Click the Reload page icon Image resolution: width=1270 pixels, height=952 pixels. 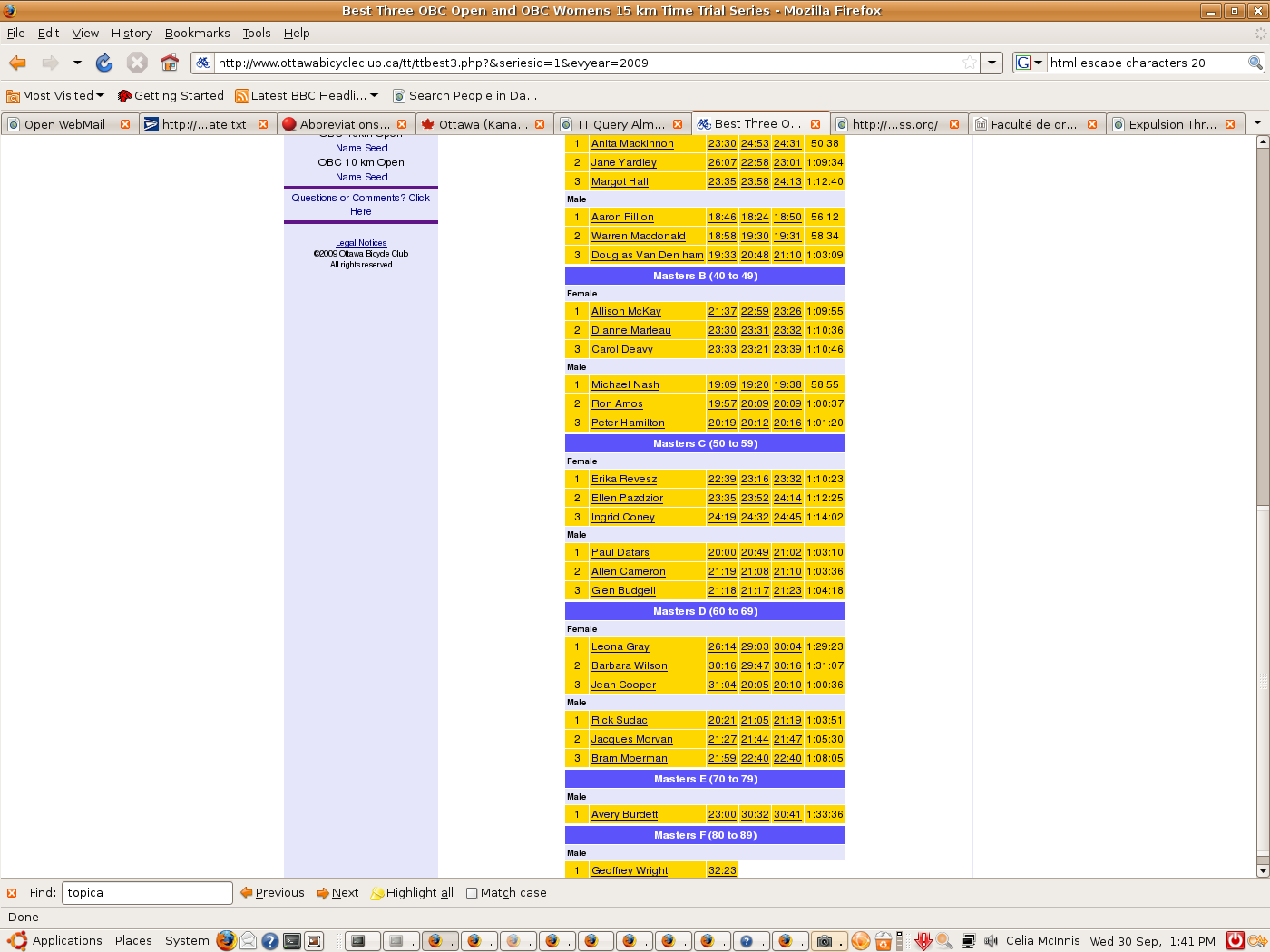[x=104, y=63]
